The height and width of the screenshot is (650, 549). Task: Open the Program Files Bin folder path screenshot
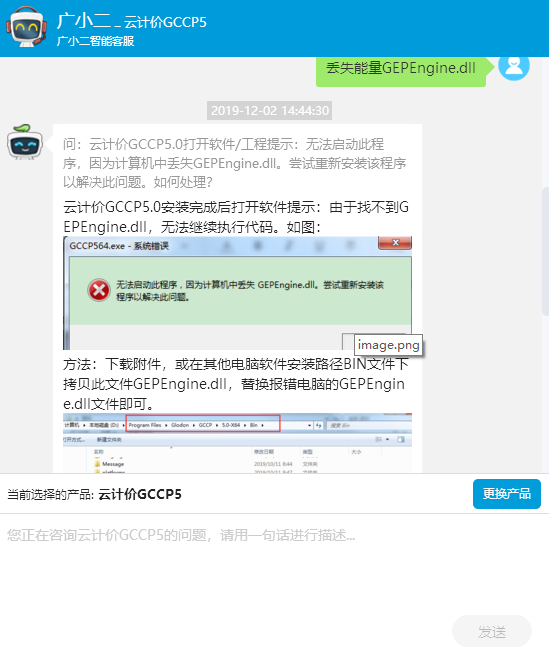[238, 443]
